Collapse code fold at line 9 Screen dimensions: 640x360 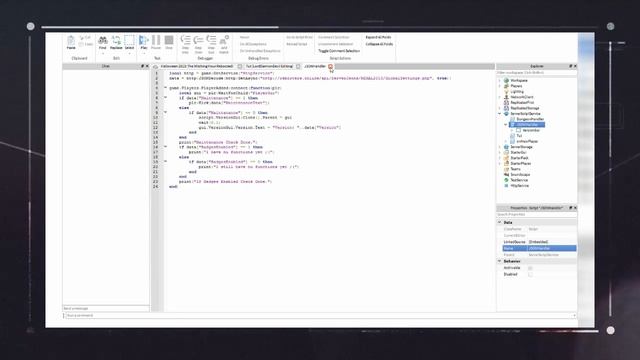point(165,112)
